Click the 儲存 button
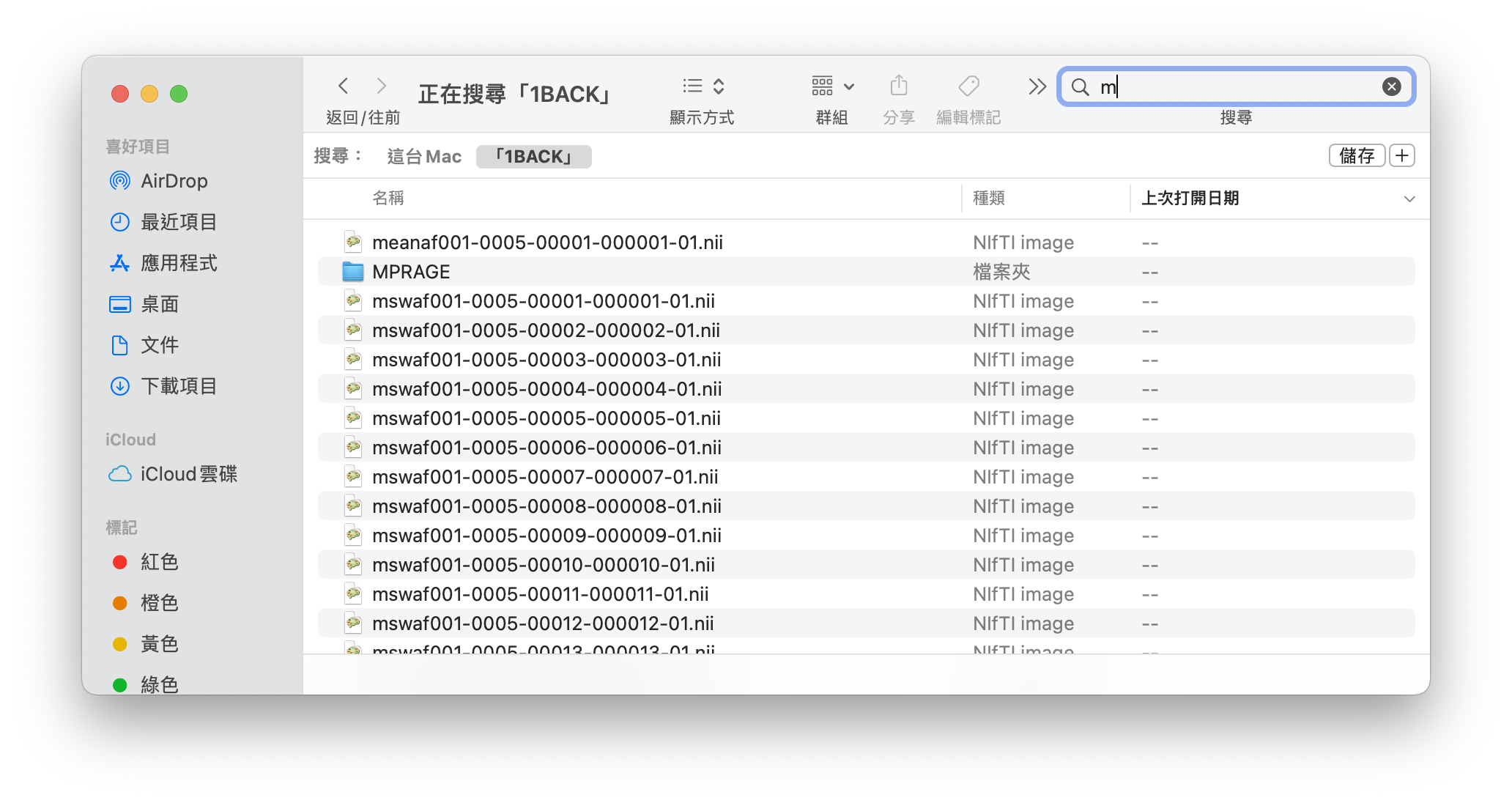 (x=1354, y=155)
